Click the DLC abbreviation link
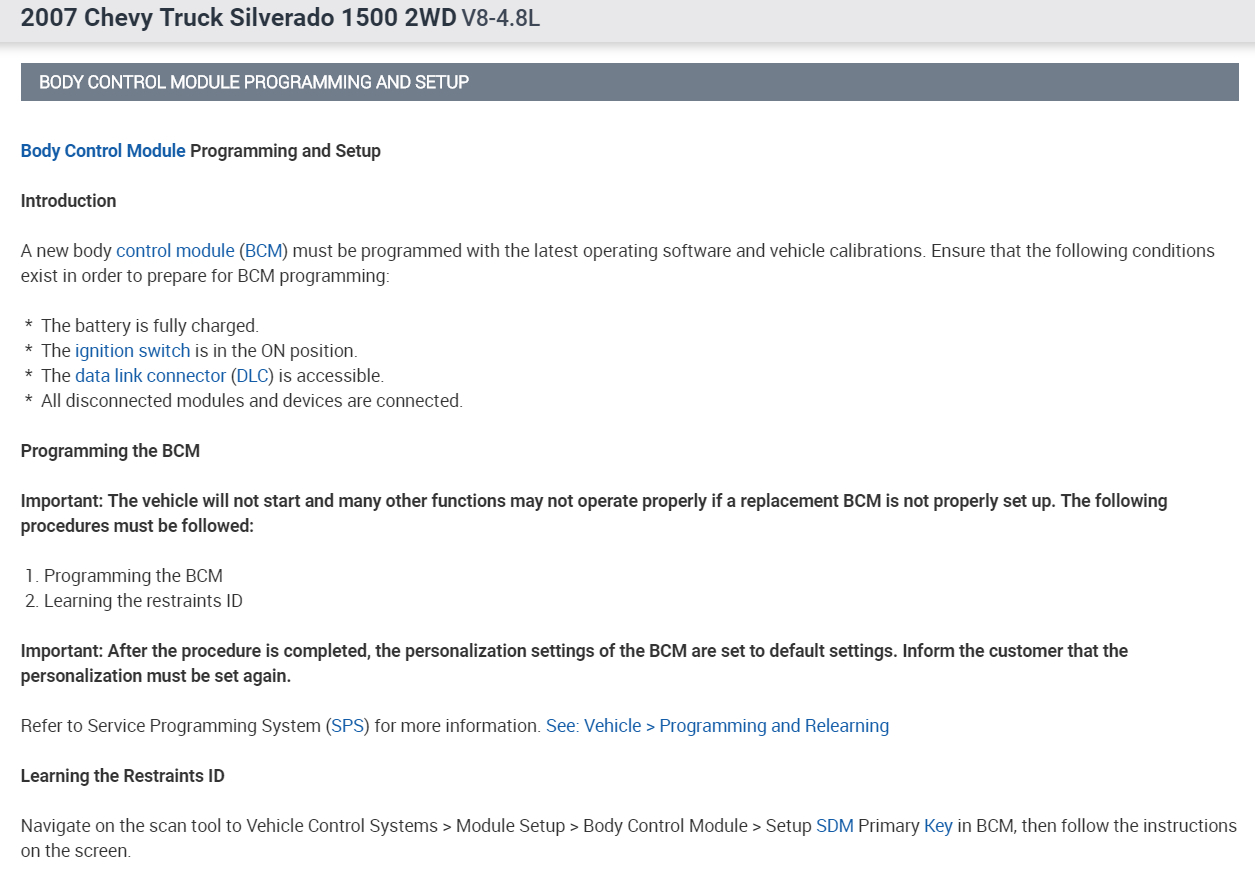This screenshot has width=1255, height=872. (253, 376)
